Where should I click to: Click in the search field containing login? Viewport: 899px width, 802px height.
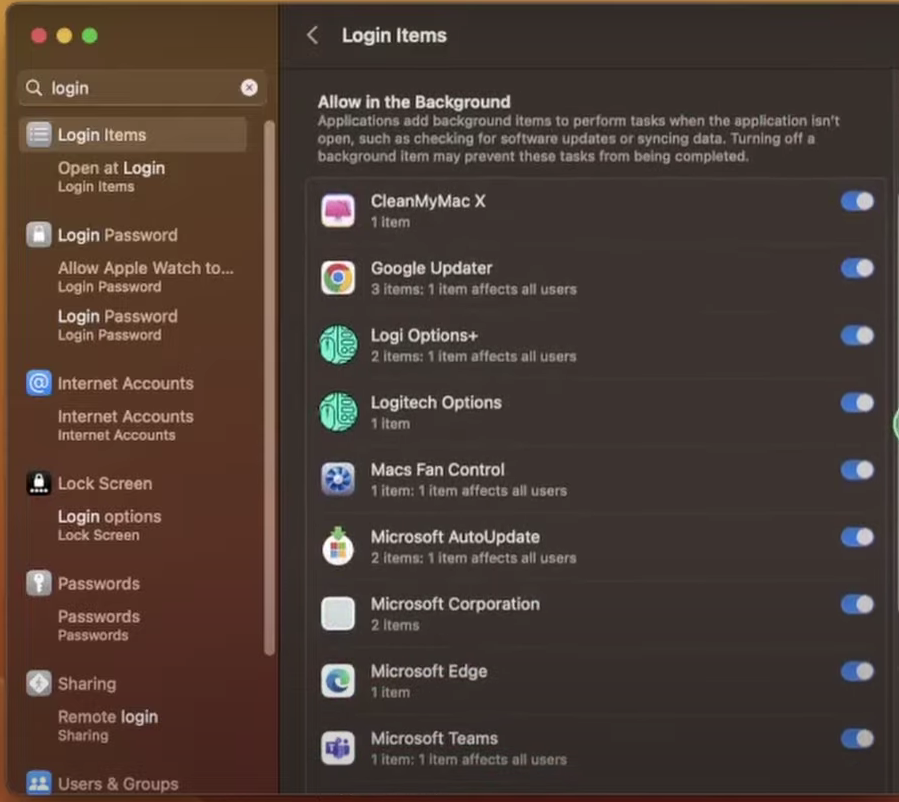(142, 88)
